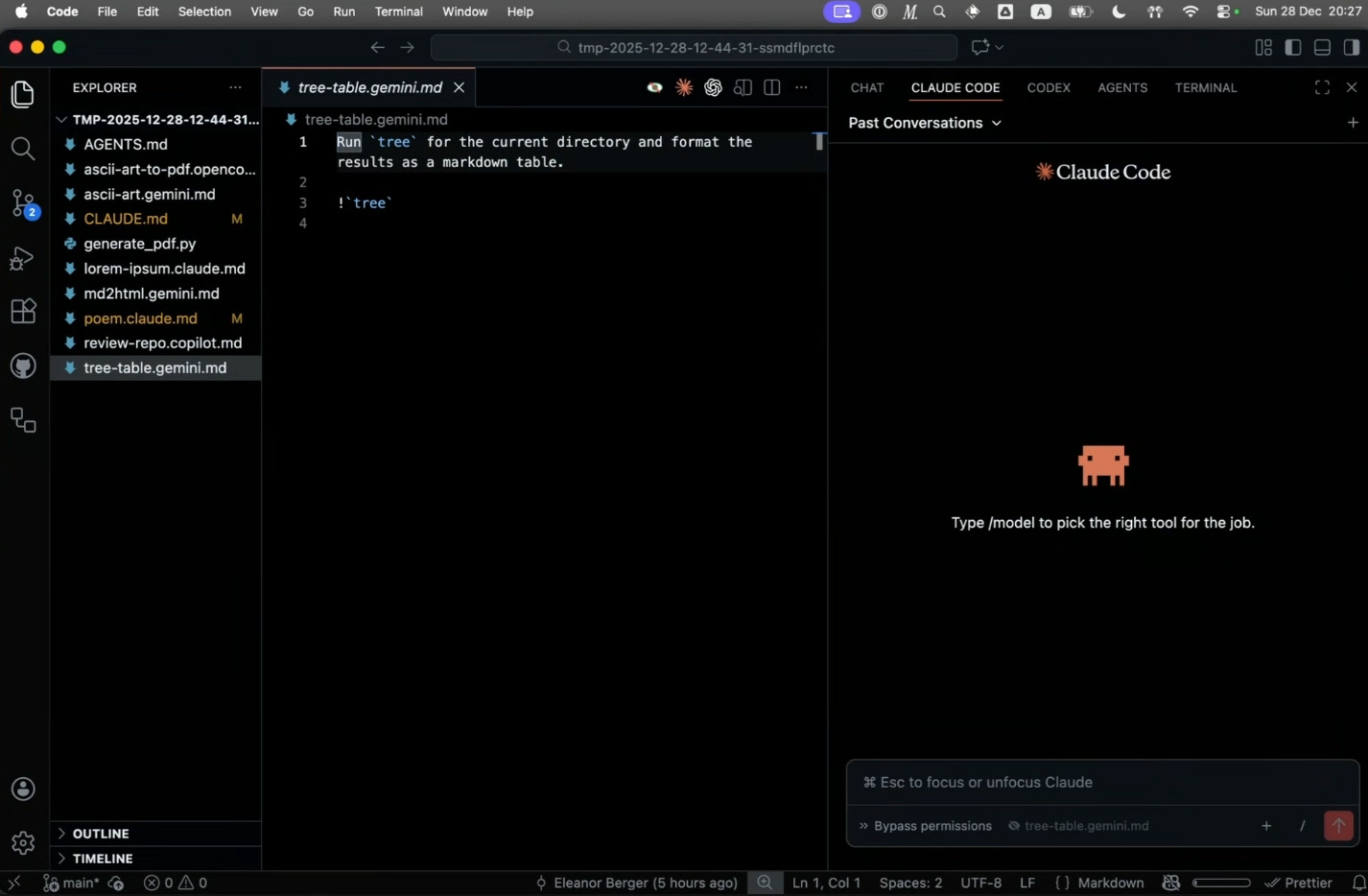Open the Search view in activity bar
The width and height of the screenshot is (1368, 896).
click(23, 149)
